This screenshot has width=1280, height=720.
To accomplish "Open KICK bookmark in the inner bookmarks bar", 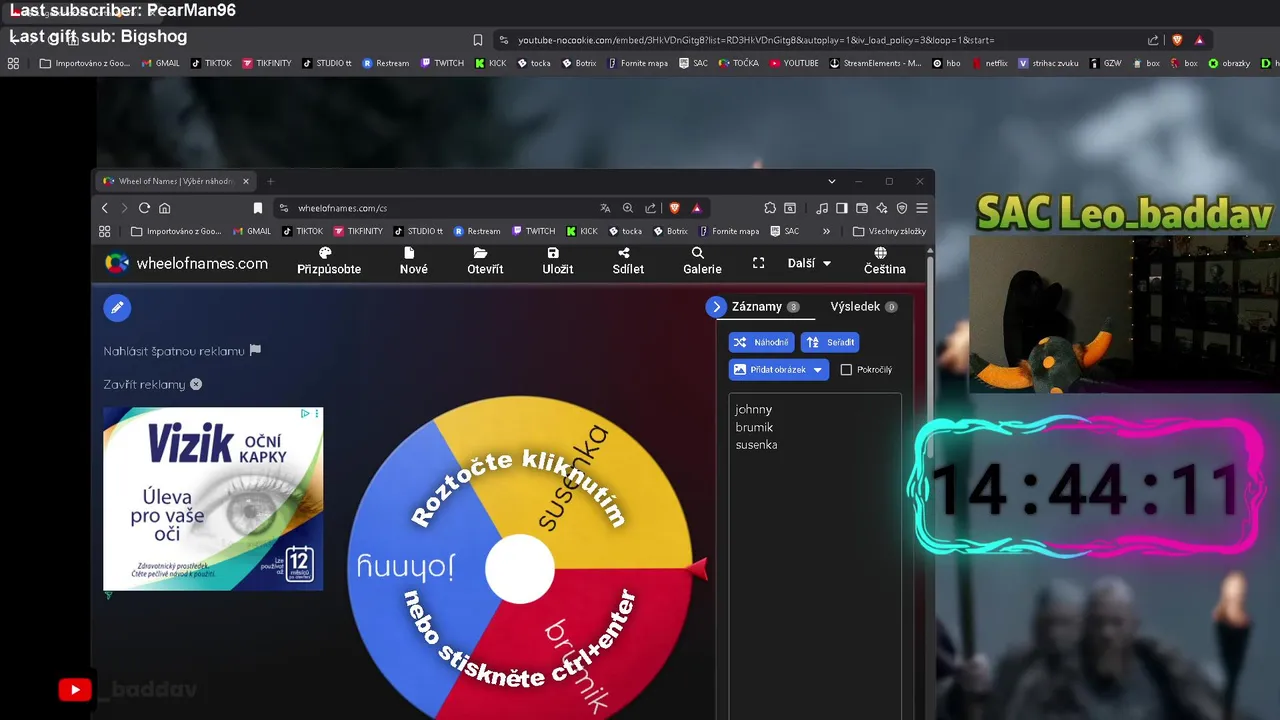I will (582, 231).
